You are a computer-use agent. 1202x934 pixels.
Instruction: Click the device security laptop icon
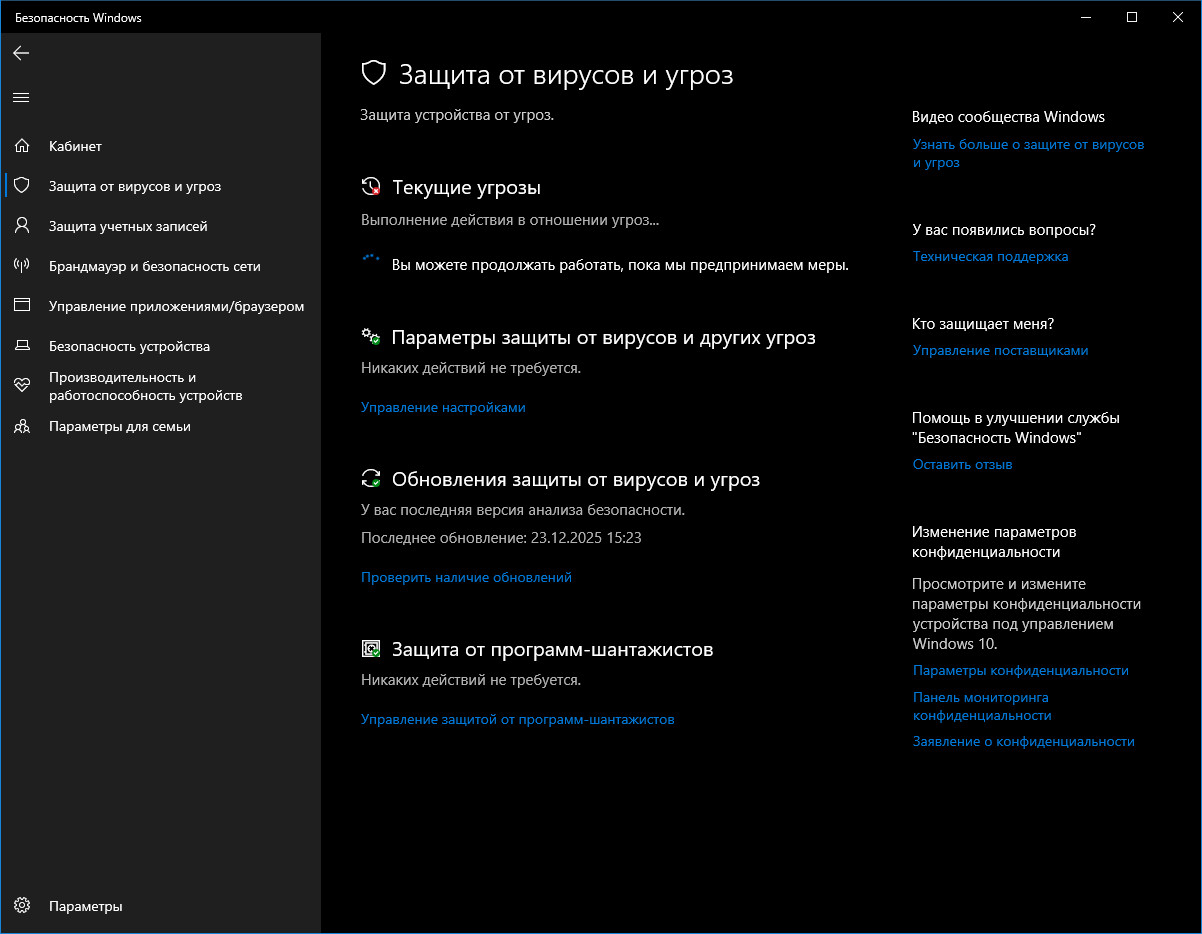[22, 346]
